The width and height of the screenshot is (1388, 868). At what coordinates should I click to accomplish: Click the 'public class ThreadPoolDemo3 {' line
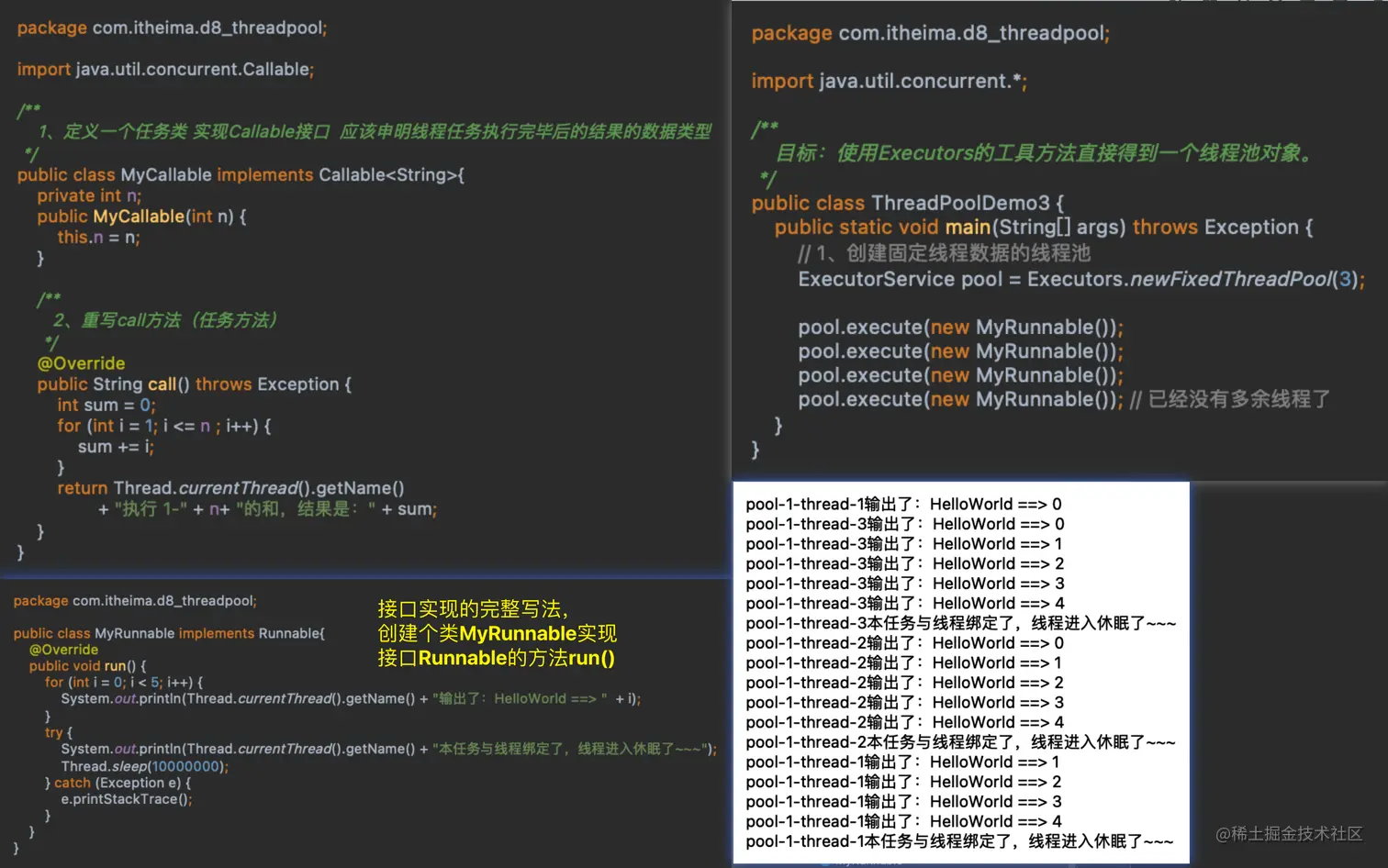click(908, 203)
